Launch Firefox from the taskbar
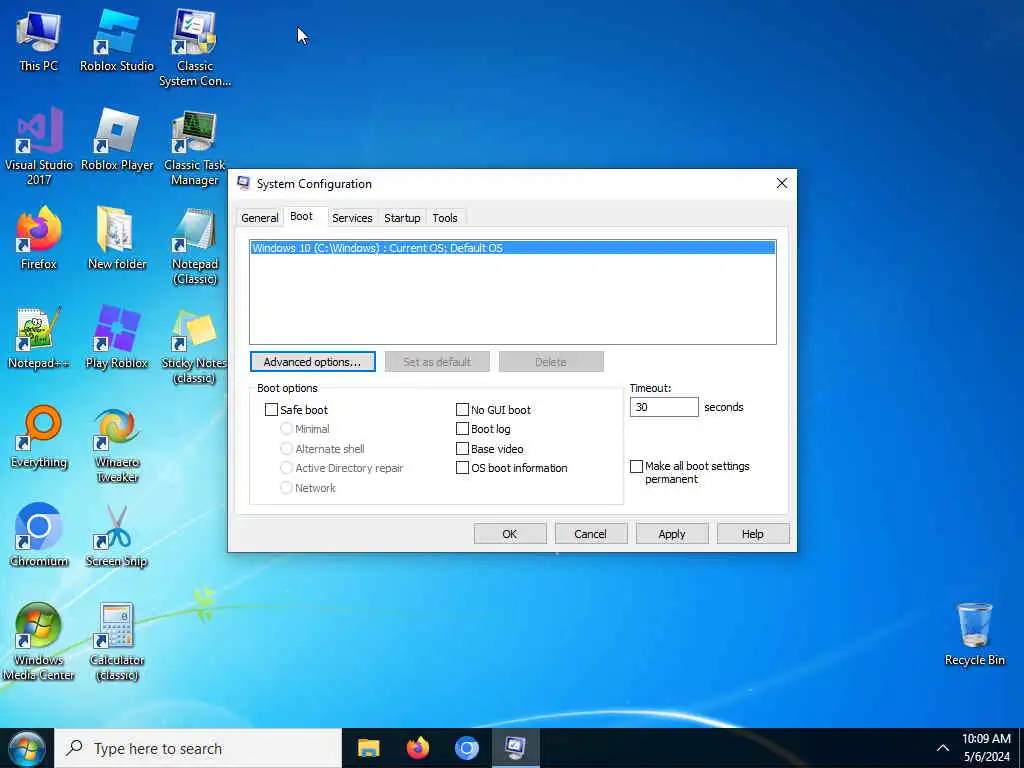1024x768 pixels. tap(418, 748)
